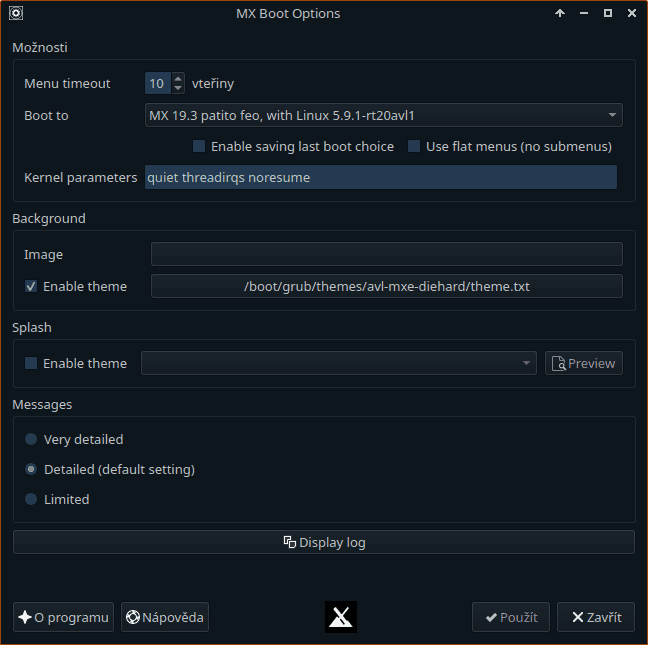The image size is (648, 645).
Task: Click the MX Linux logo at the bottom
Action: pyautogui.click(x=341, y=617)
